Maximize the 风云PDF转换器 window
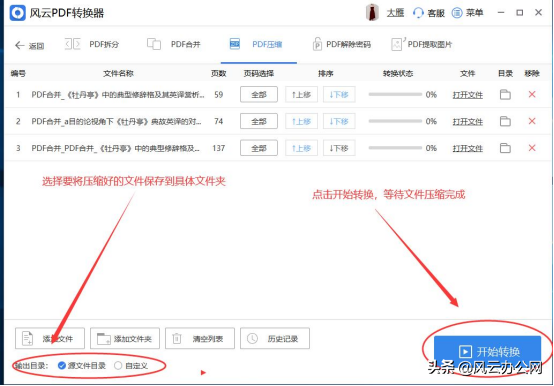Image resolution: width=554 pixels, height=386 pixels. [x=519, y=13]
